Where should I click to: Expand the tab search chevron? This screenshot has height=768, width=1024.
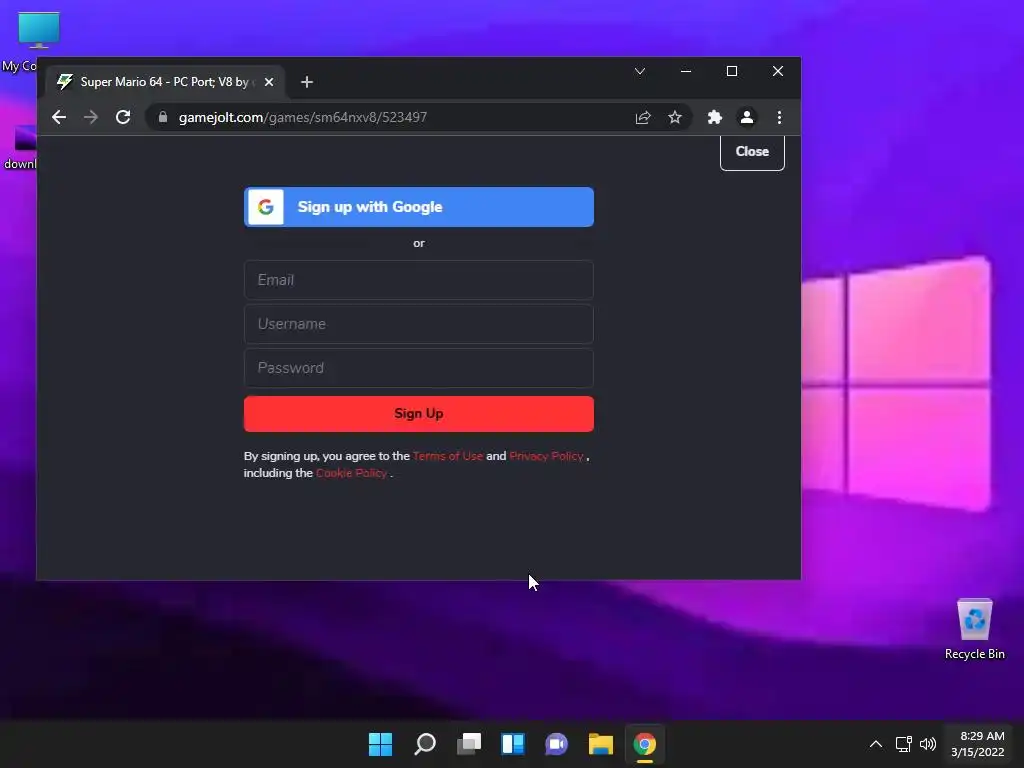pyautogui.click(x=640, y=71)
